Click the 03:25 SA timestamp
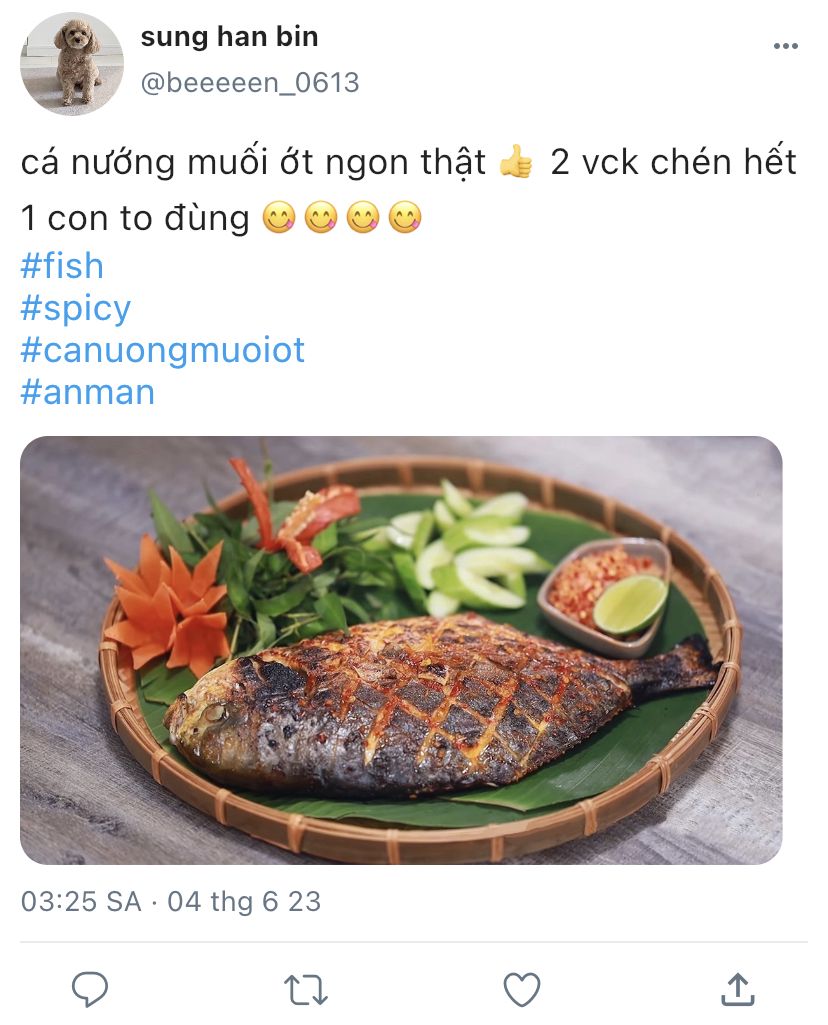 click(81, 901)
